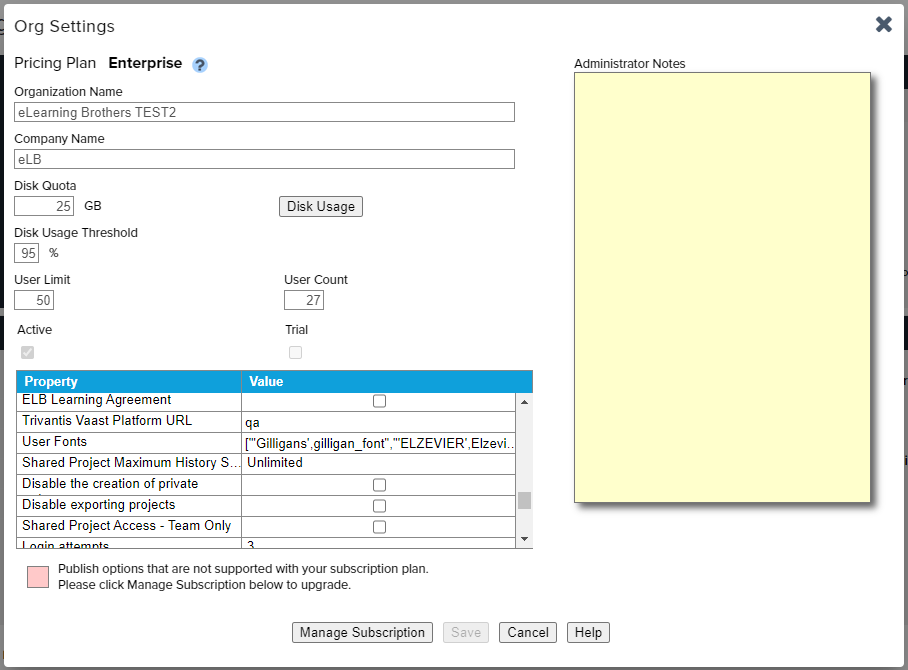Click Manage Subscription button
The width and height of the screenshot is (908, 670).
click(x=363, y=632)
